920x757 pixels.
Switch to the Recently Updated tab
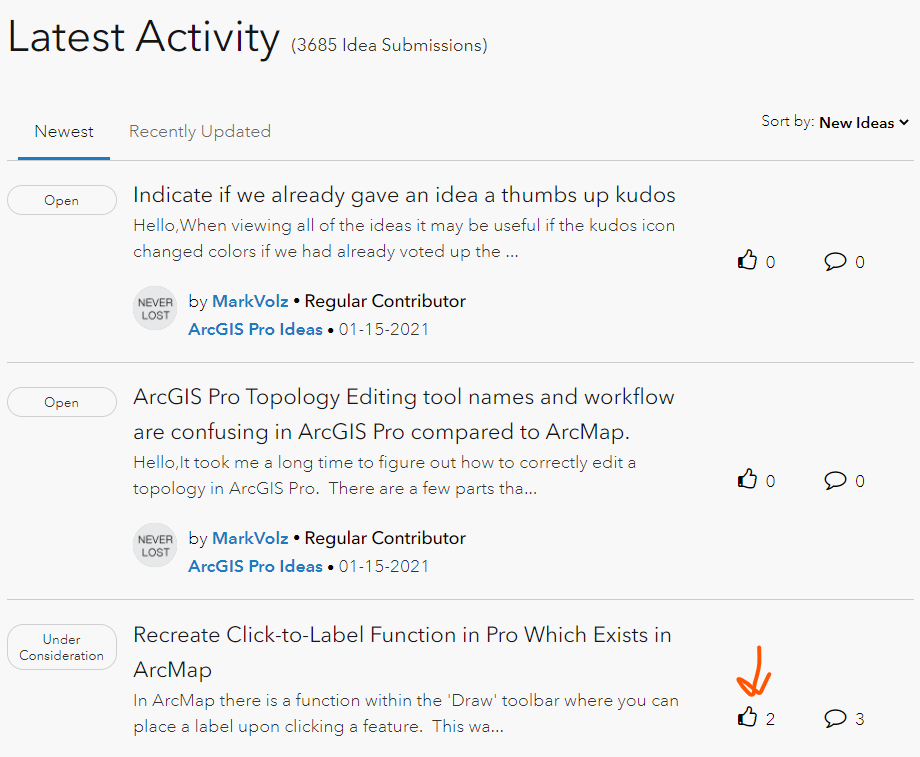pyautogui.click(x=200, y=131)
